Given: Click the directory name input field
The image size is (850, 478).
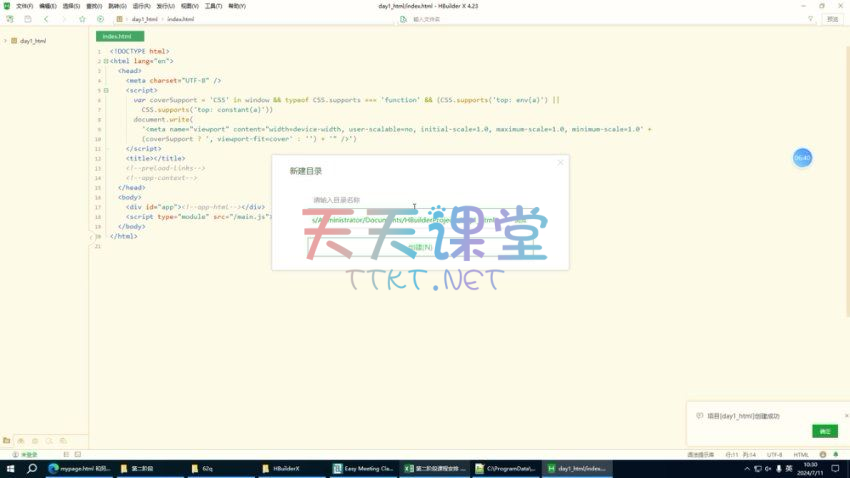Looking at the screenshot, I should [x=420, y=200].
